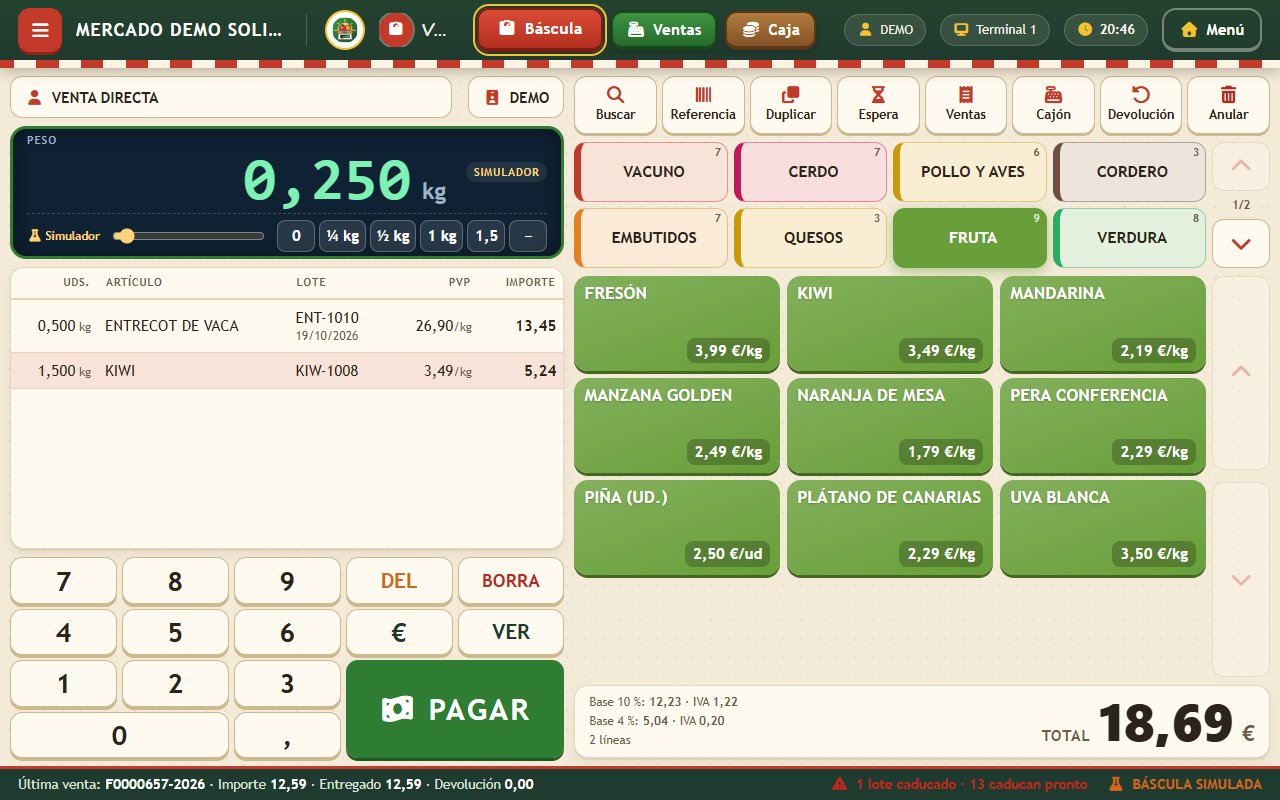Open the hamburger menu icon
Image resolution: width=1280 pixels, height=800 pixels.
pyautogui.click(x=40, y=30)
